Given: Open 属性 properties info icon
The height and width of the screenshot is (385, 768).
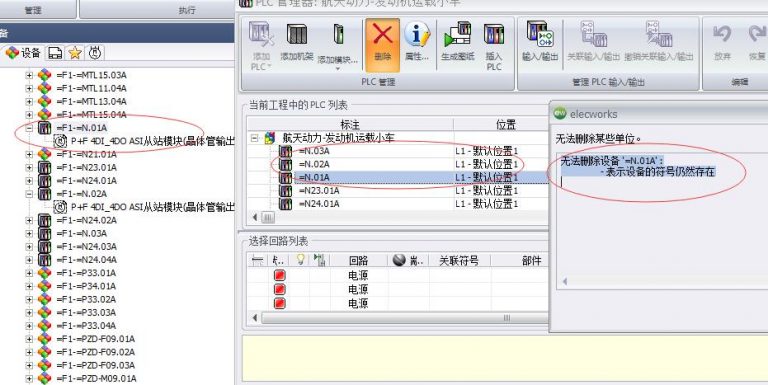Looking at the screenshot, I should point(417,42).
